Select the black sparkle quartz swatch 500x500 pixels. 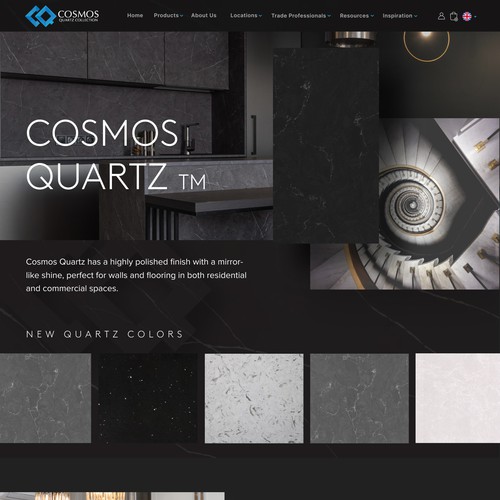[148, 398]
